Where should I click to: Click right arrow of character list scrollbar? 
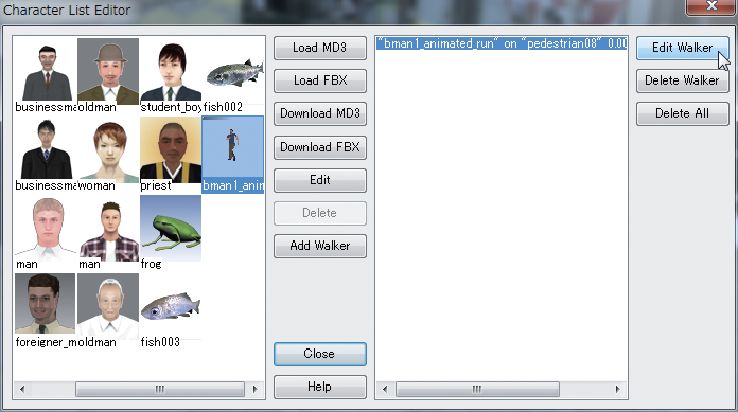(x=255, y=389)
